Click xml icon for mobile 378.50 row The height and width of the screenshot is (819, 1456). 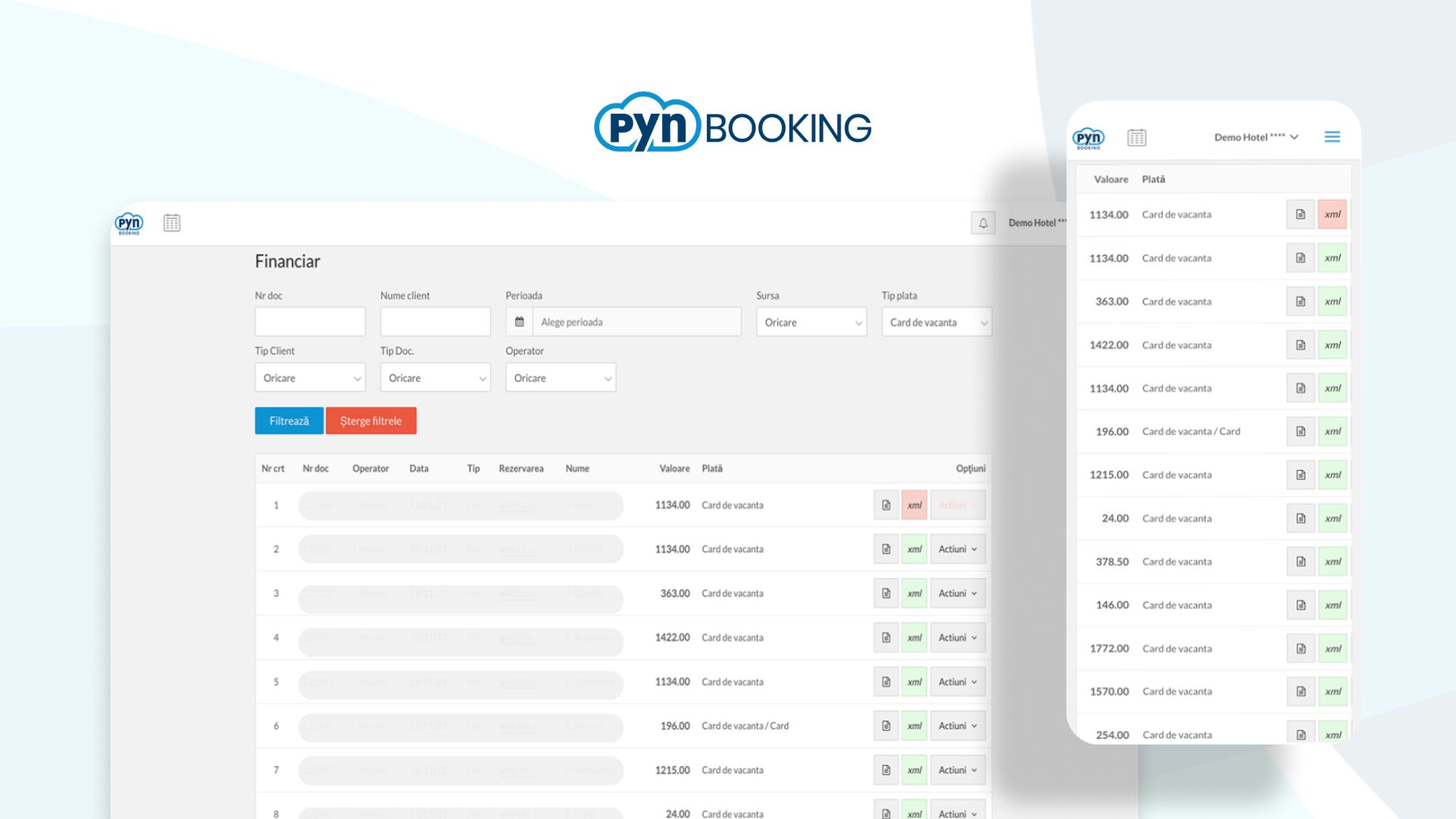[x=1332, y=562]
